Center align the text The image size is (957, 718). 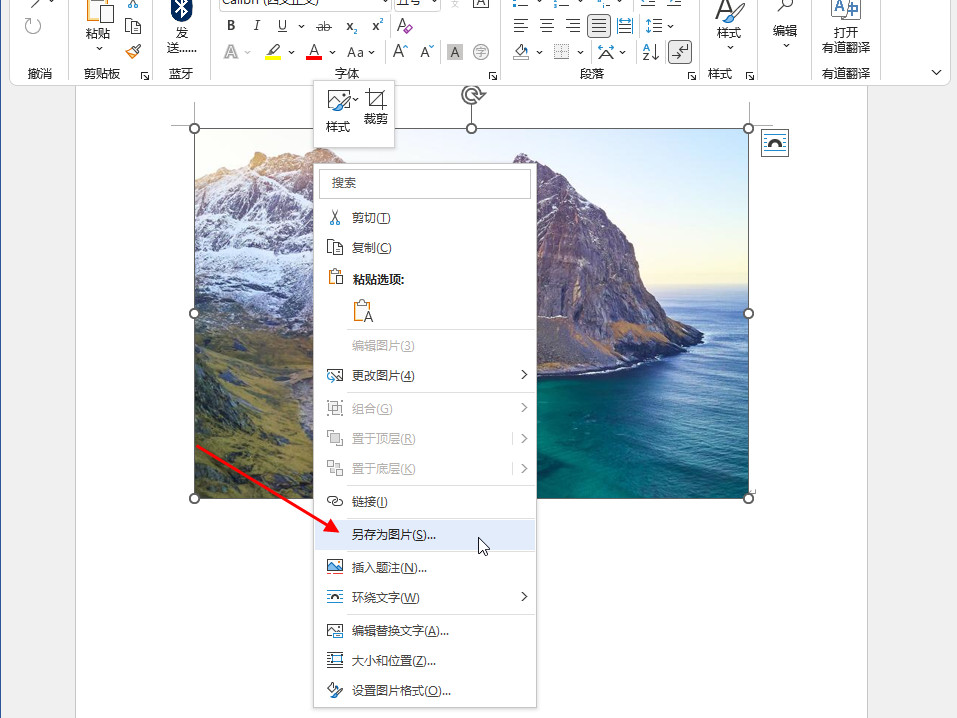click(x=547, y=26)
